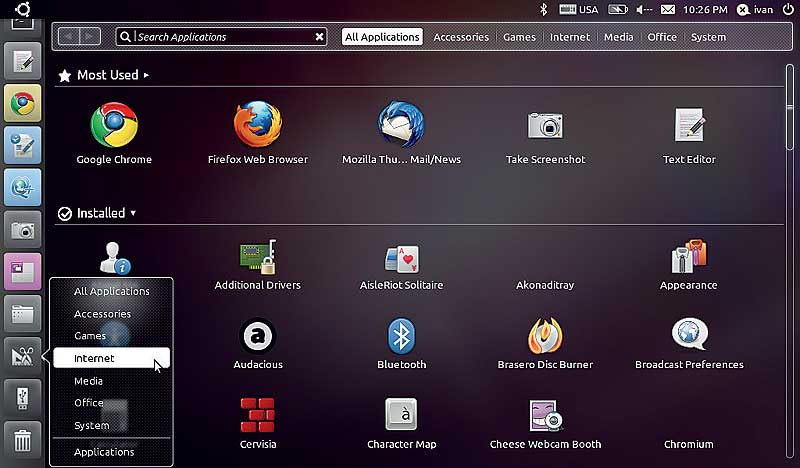Switch to the System tab
Image resolution: width=800 pixels, height=468 pixels.
point(708,37)
